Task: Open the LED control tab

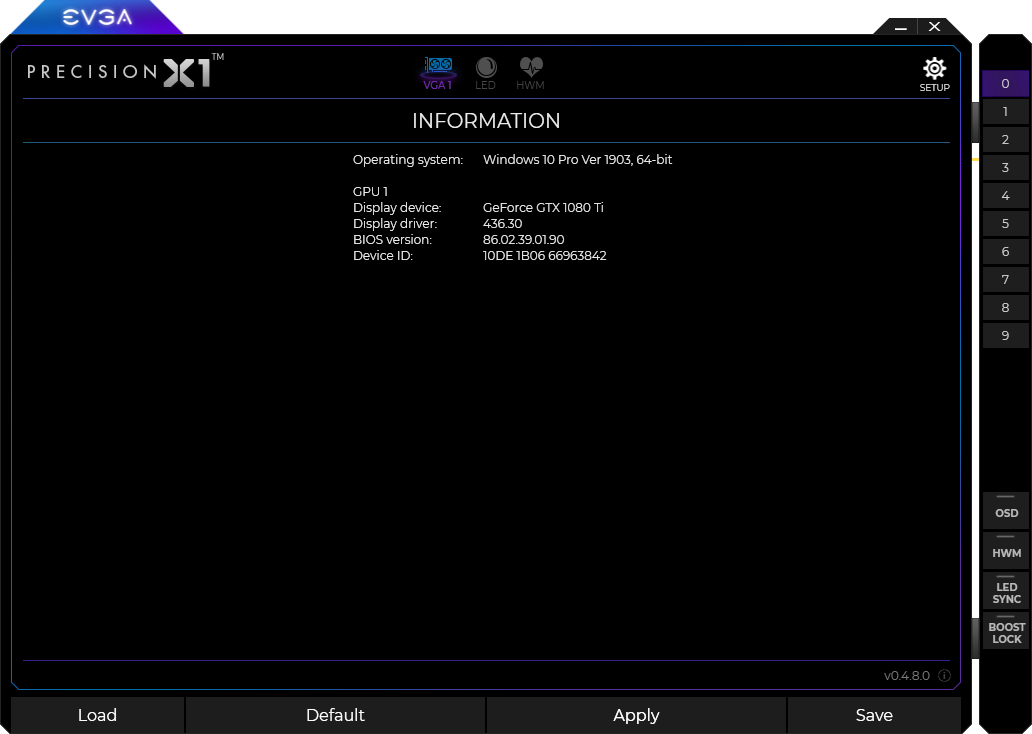Action: (x=486, y=73)
